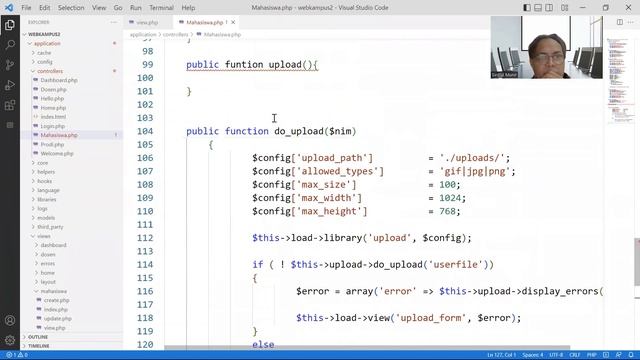This screenshot has height=360, width=640.
Task: Open the Terminal menu
Action: point(161,8)
